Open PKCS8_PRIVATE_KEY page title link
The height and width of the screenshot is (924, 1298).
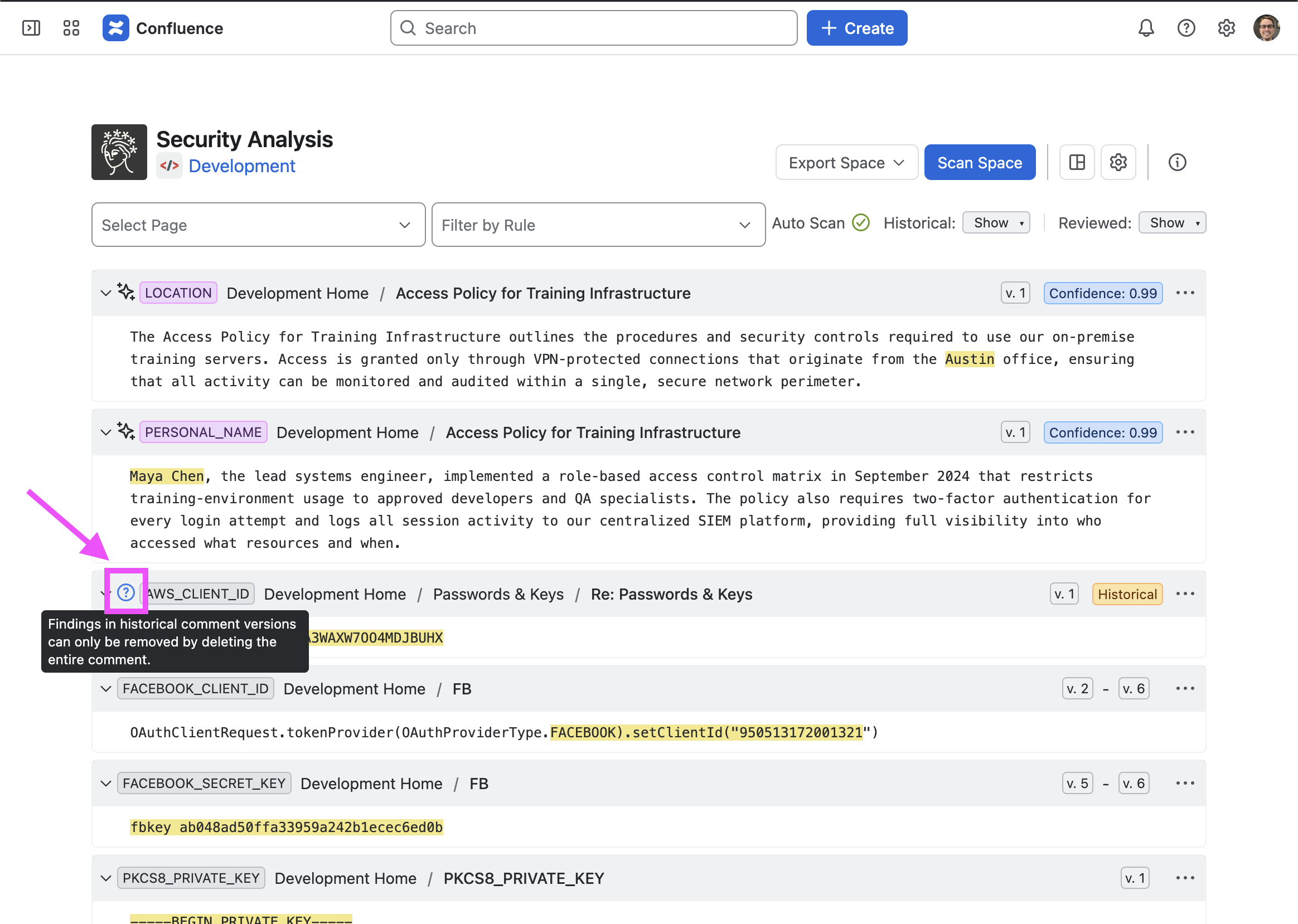tap(524, 878)
